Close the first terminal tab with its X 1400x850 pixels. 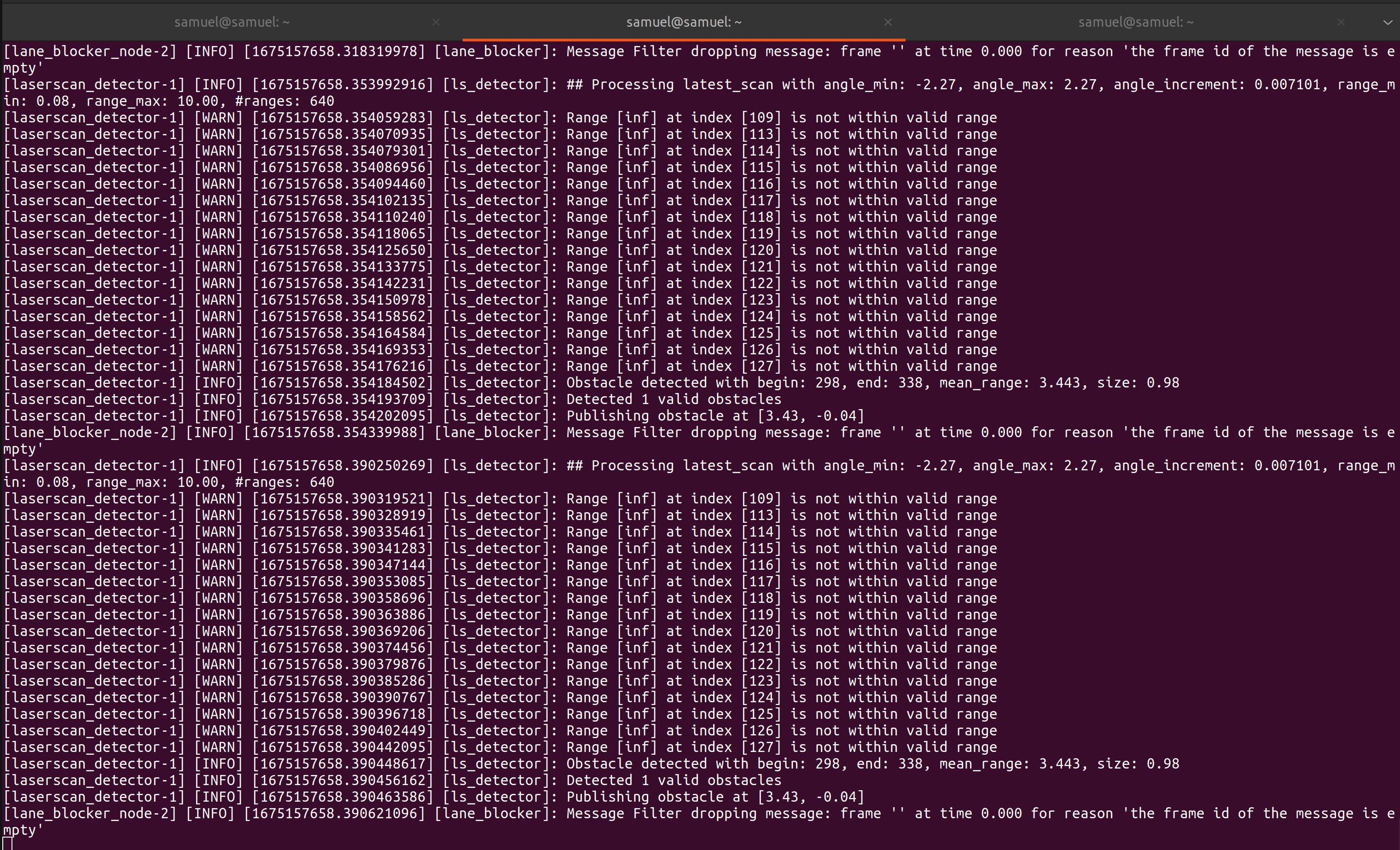436,22
